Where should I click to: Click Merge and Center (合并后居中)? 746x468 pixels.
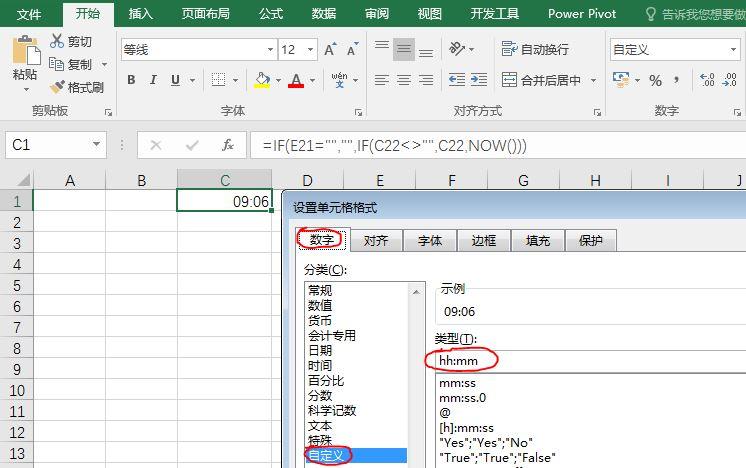(x=541, y=80)
